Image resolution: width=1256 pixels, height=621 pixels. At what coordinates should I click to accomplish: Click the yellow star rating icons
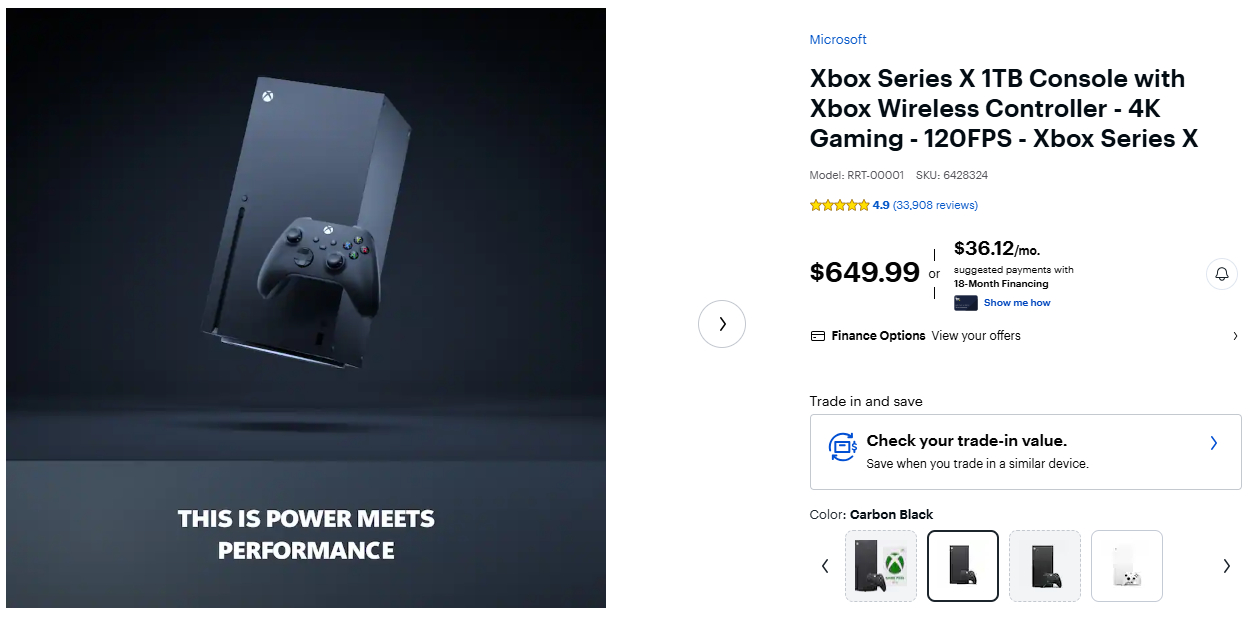click(839, 205)
